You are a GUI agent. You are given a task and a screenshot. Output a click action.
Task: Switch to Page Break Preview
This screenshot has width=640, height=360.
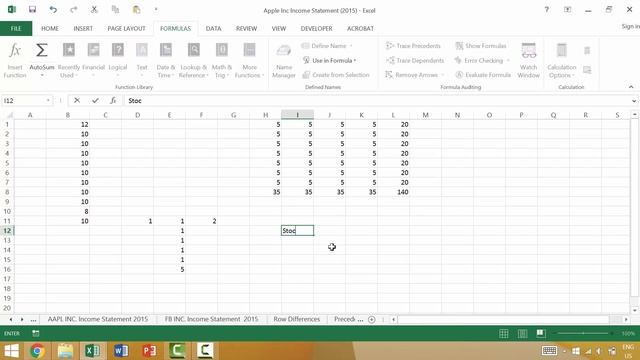click(541, 333)
